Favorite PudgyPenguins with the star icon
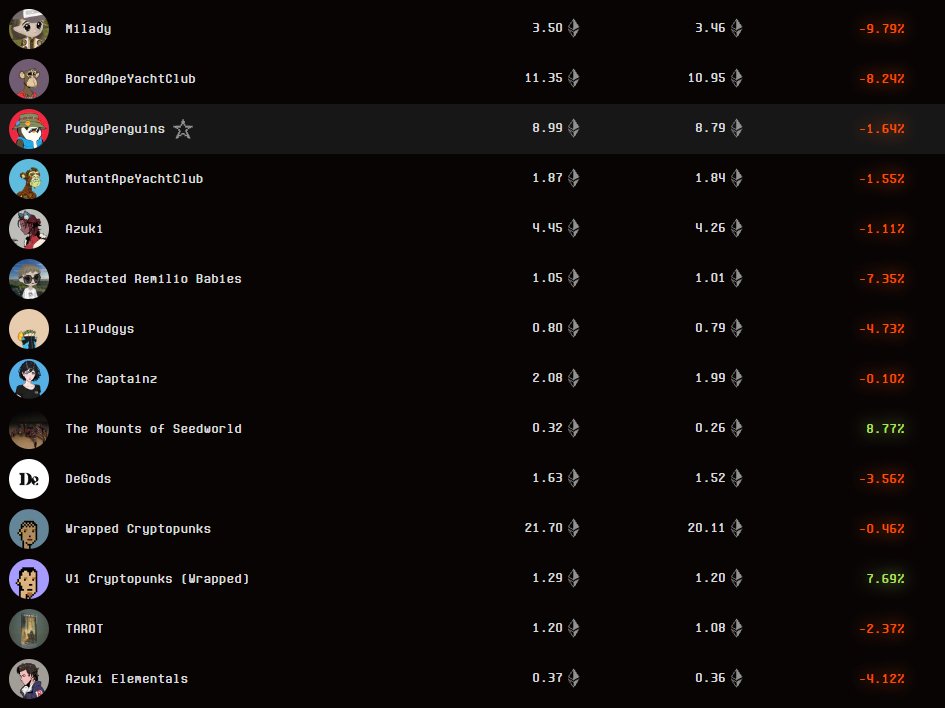This screenshot has width=945, height=708. [183, 129]
